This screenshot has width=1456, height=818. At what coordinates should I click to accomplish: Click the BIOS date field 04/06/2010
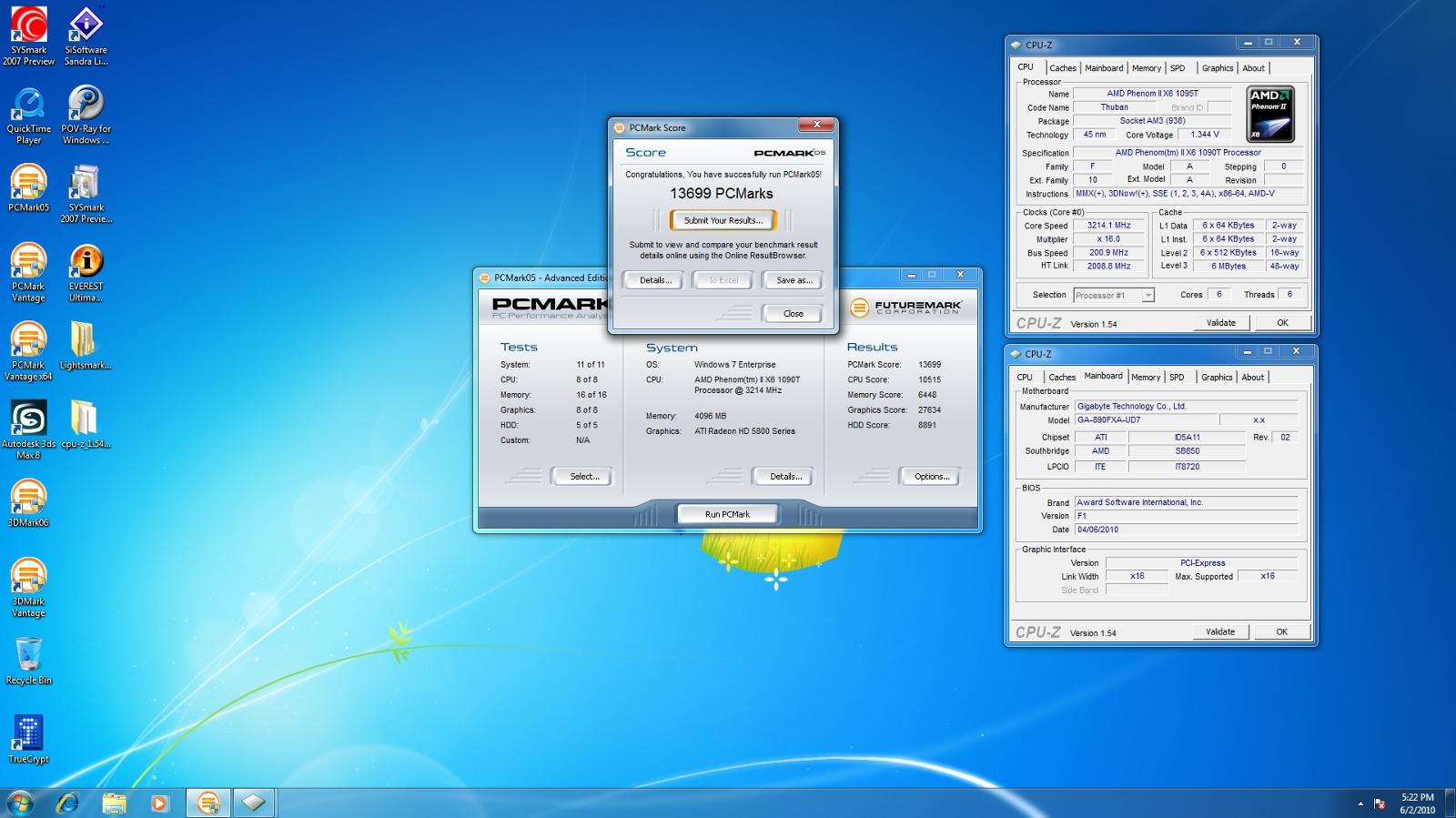point(1186,530)
